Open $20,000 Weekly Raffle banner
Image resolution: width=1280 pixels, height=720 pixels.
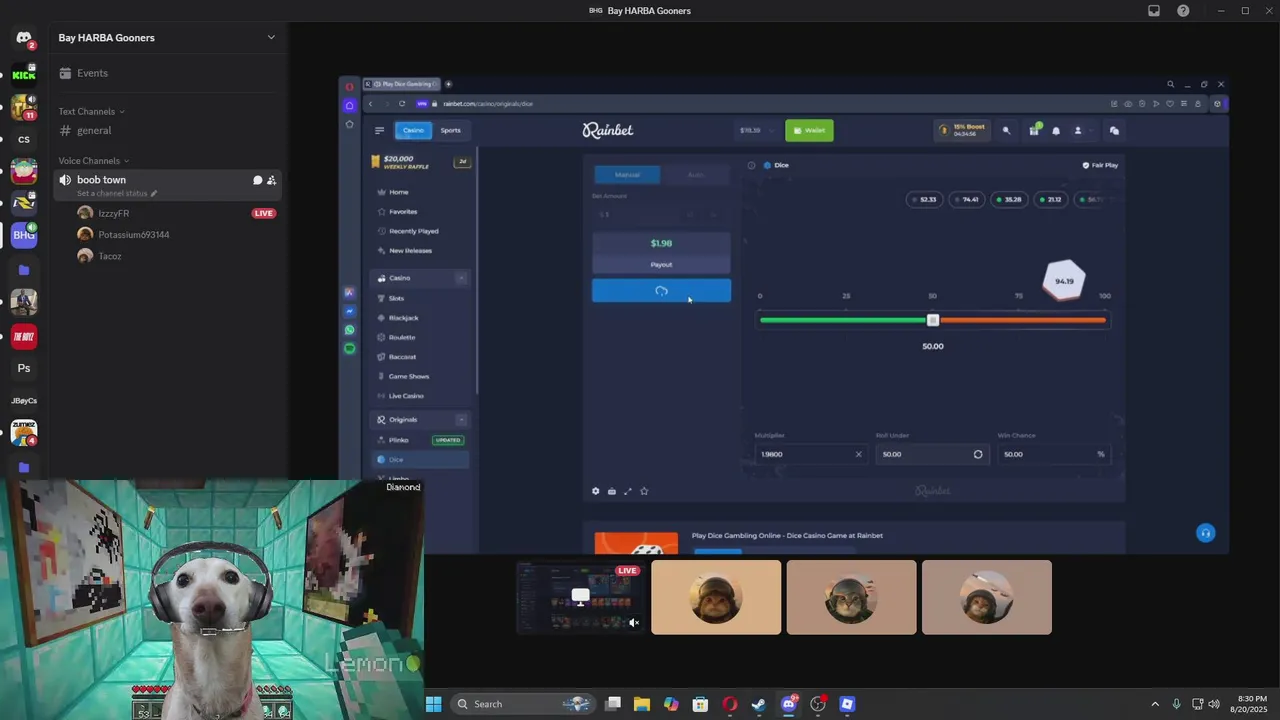[420, 162]
